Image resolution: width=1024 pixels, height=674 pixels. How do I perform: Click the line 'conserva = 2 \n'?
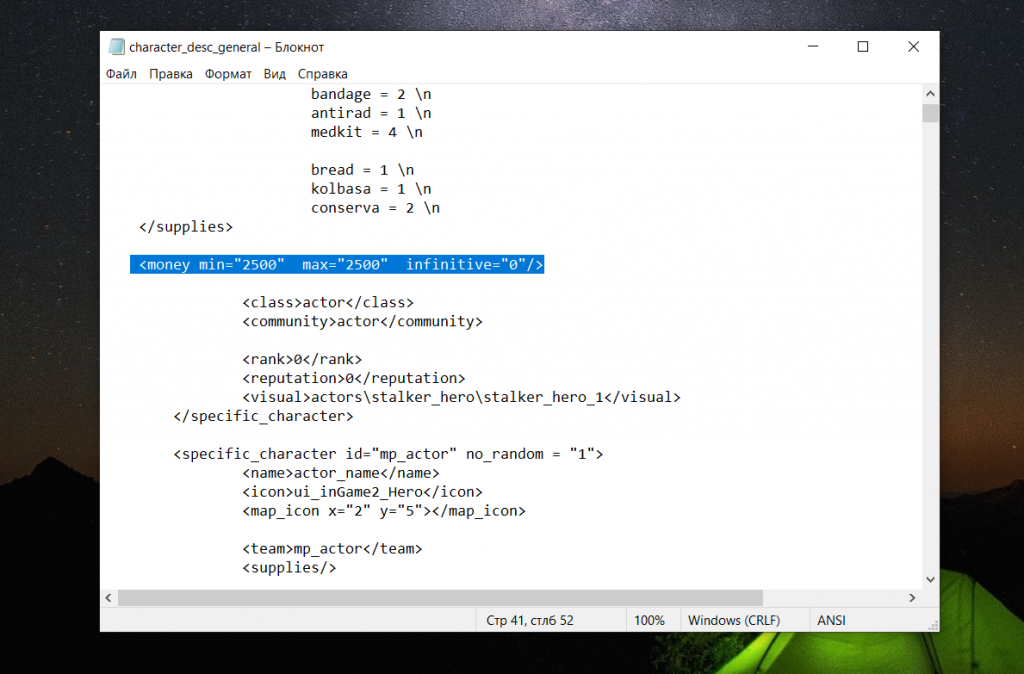[376, 208]
